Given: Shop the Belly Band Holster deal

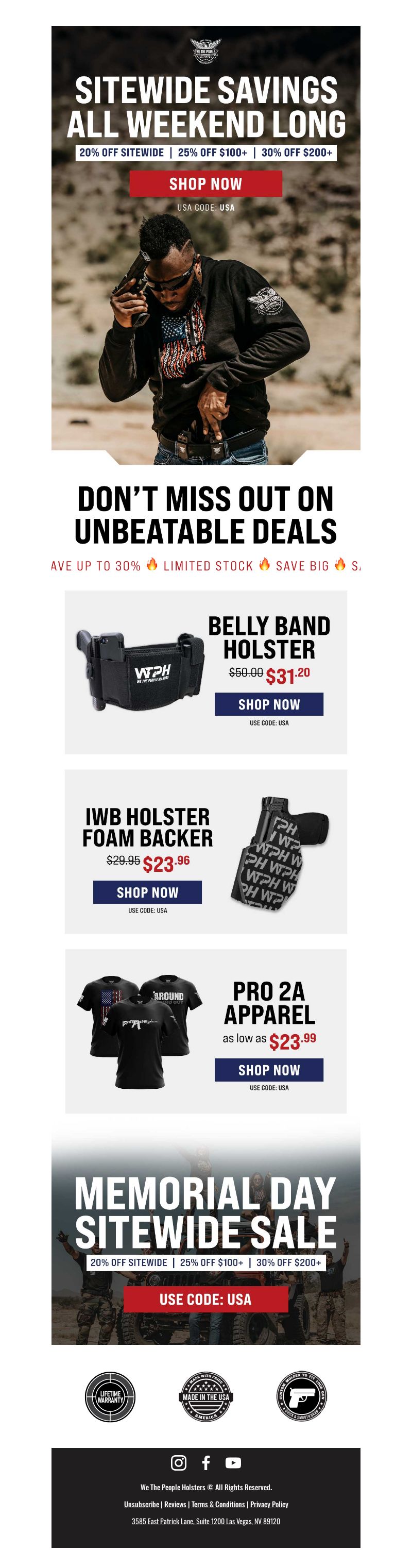Looking at the screenshot, I should tap(269, 704).
